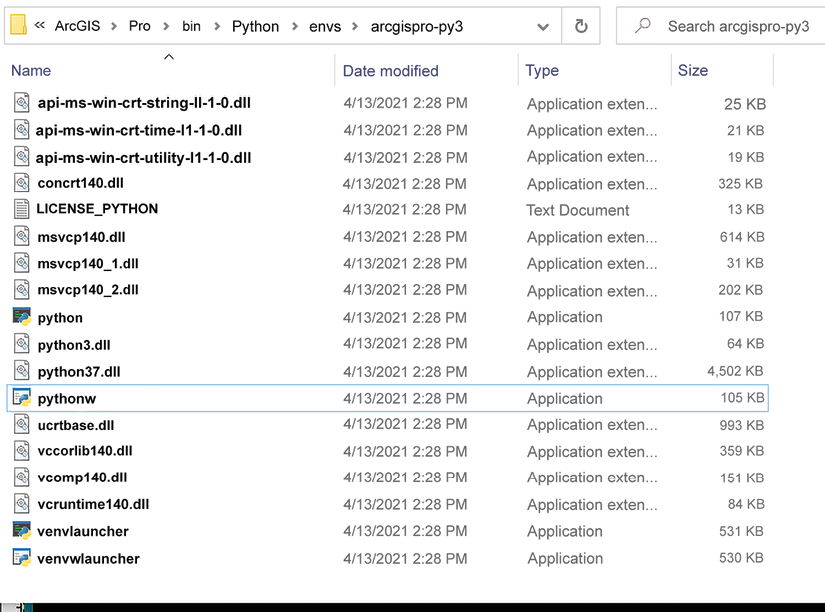Image resolution: width=825 pixels, height=612 pixels.
Task: Click the 325 KB size value
Action: pos(740,183)
